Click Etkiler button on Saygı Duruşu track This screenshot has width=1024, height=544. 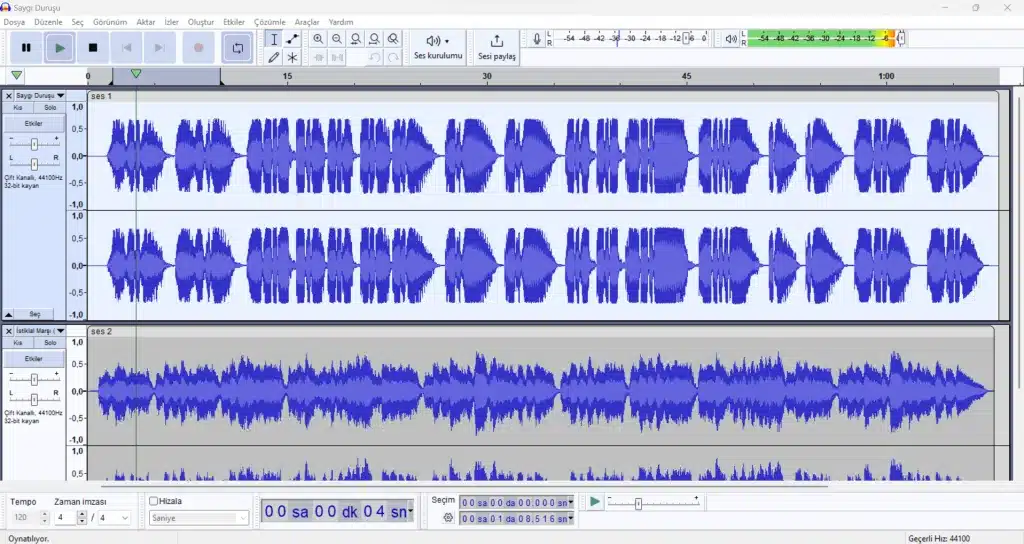pyautogui.click(x=34, y=123)
